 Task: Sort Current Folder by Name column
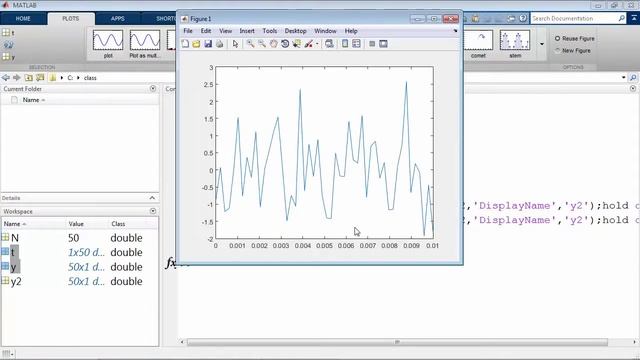click(x=33, y=100)
